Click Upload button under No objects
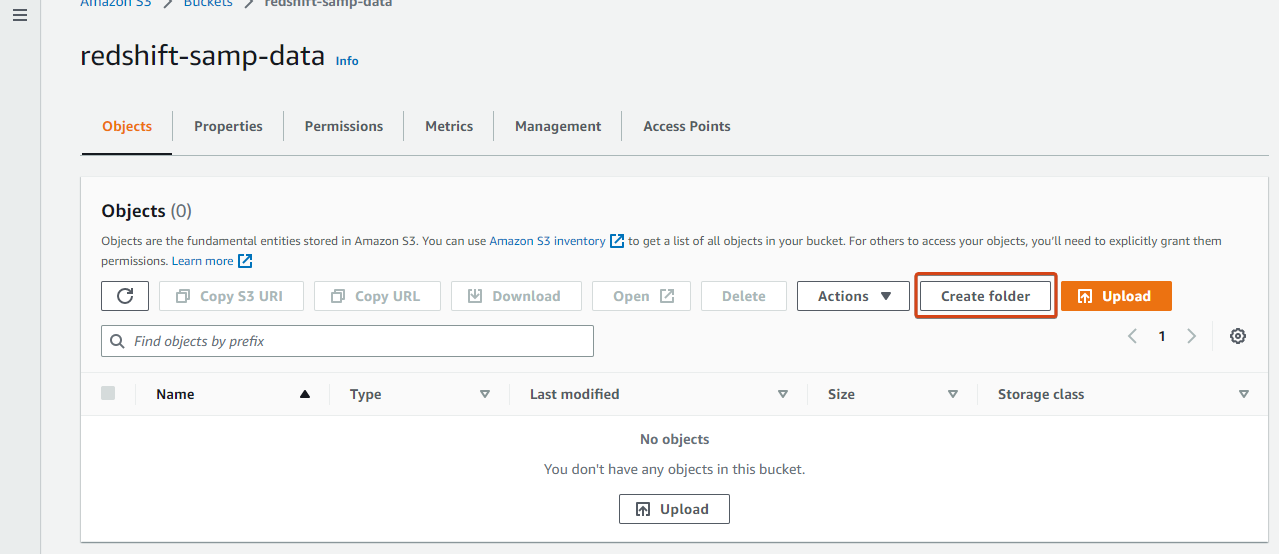 674,509
